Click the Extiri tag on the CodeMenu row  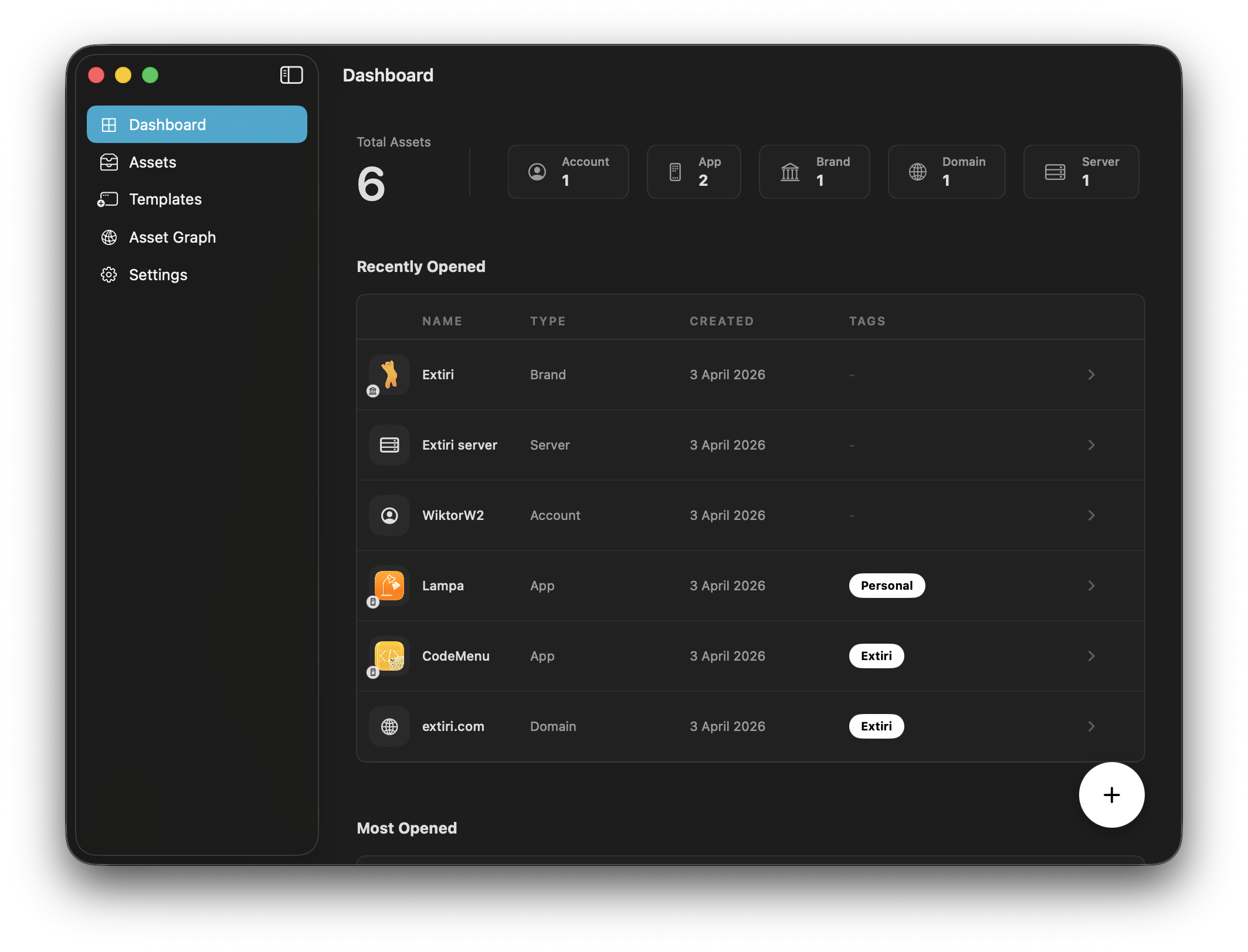click(x=876, y=656)
